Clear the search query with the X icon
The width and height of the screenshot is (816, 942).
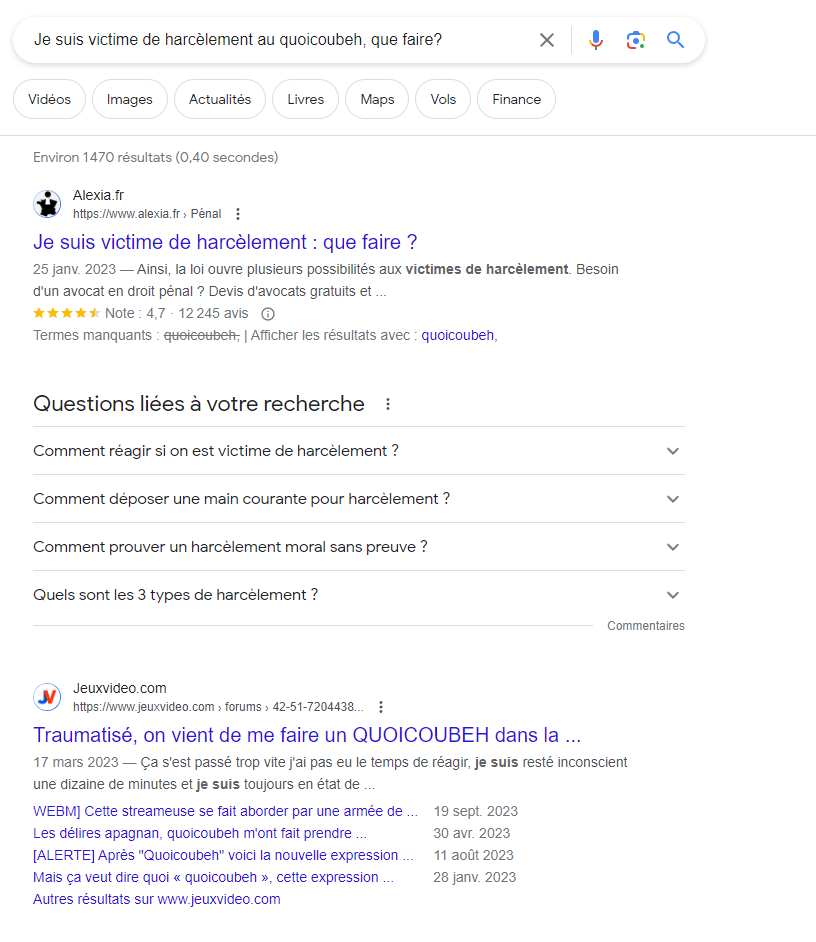coord(547,40)
